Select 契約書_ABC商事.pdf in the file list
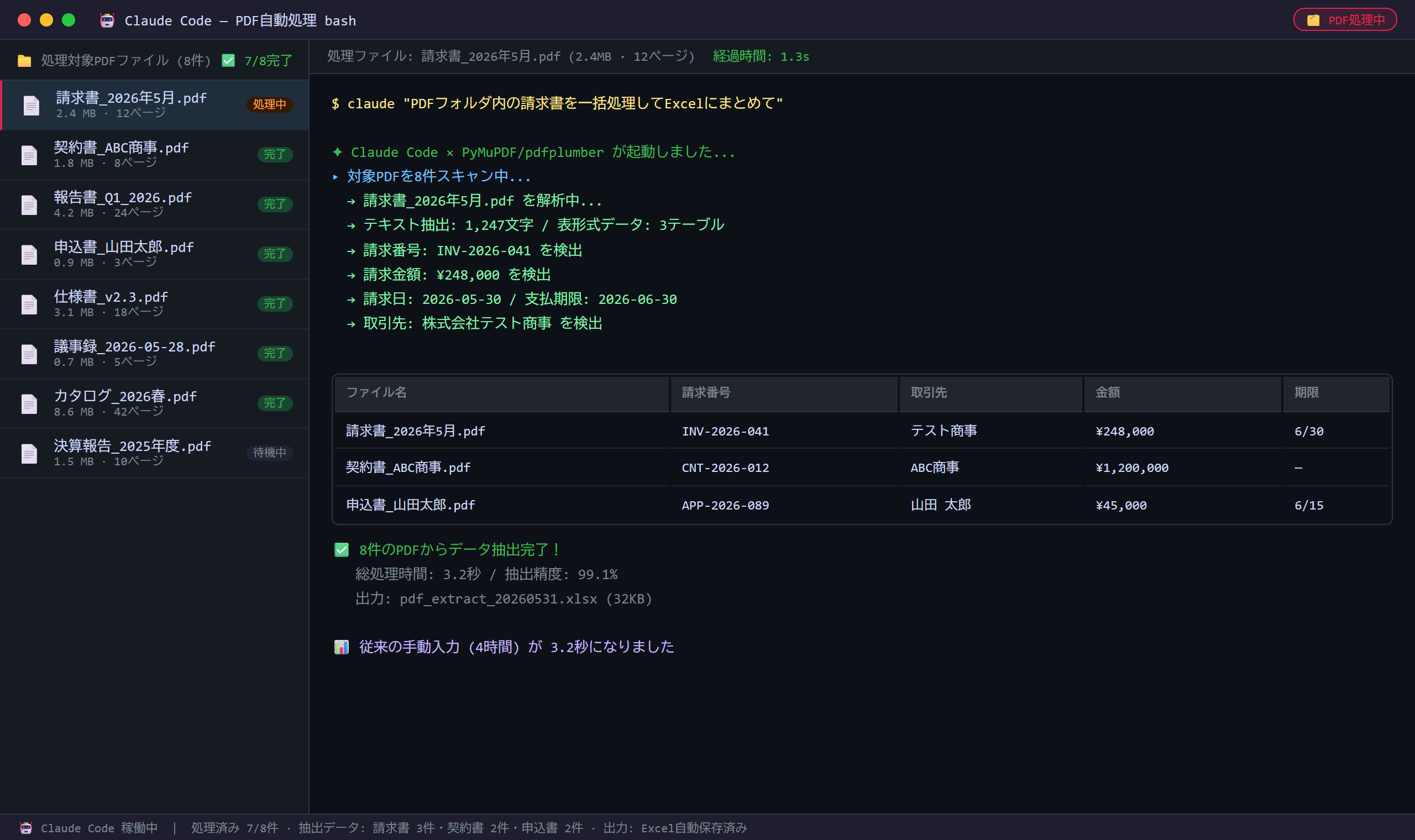 pos(155,155)
